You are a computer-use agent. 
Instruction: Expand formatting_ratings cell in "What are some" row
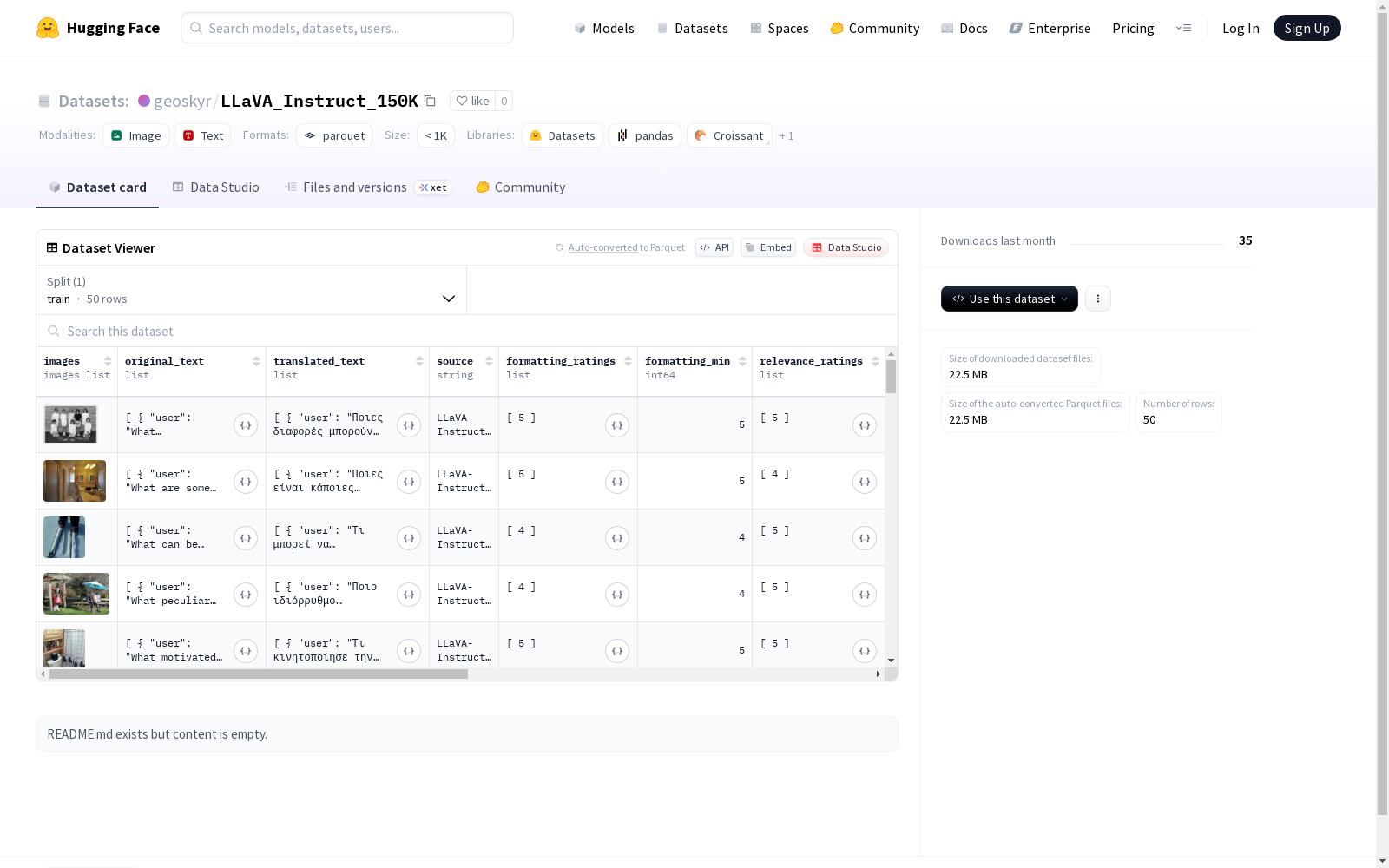point(617,482)
